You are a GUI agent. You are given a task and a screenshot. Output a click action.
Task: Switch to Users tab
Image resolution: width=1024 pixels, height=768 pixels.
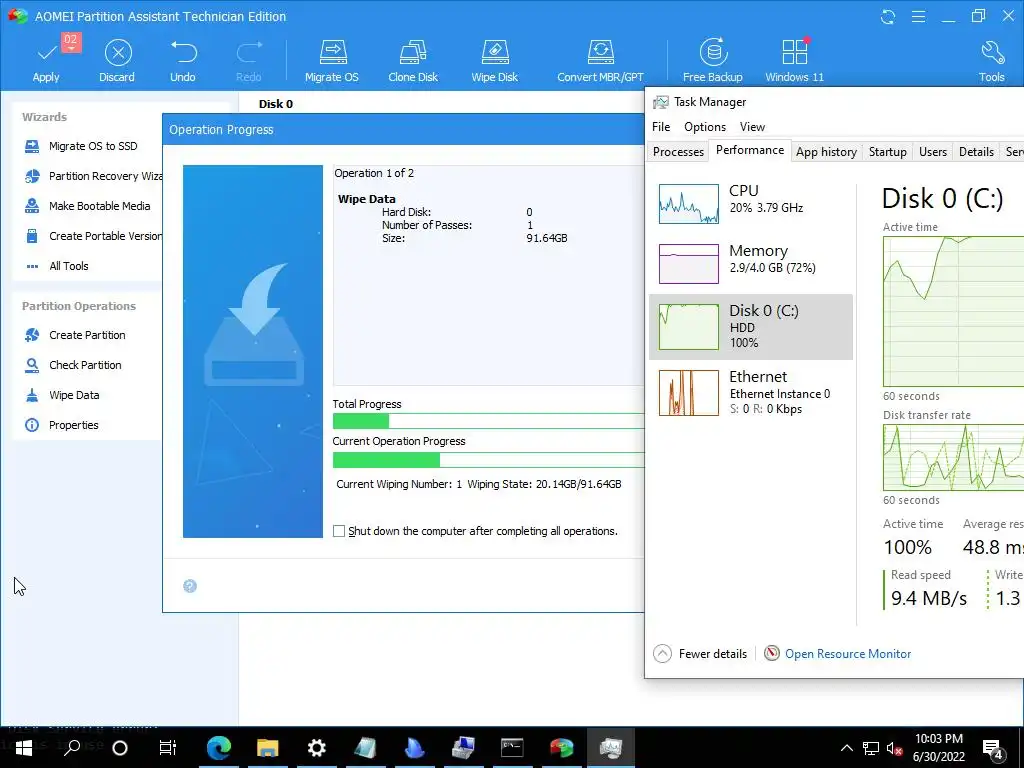tap(933, 152)
